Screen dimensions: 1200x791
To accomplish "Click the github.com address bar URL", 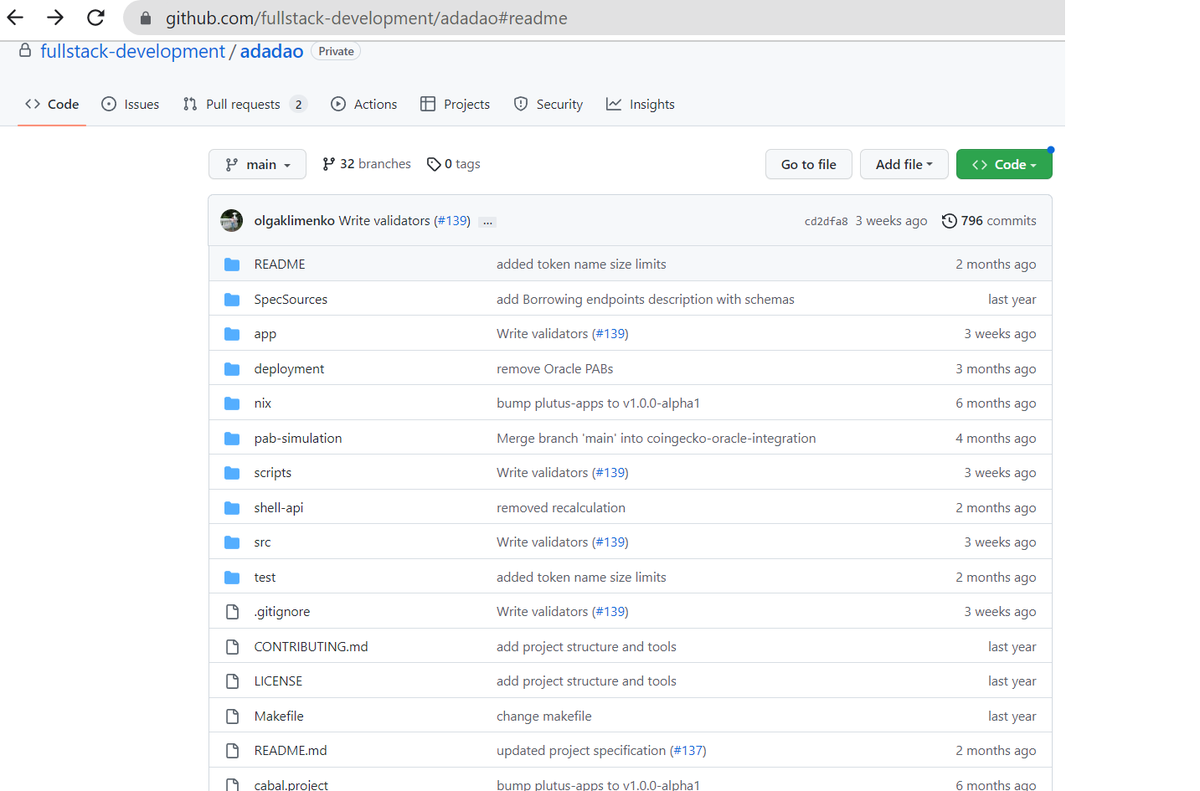I will click(x=366, y=18).
